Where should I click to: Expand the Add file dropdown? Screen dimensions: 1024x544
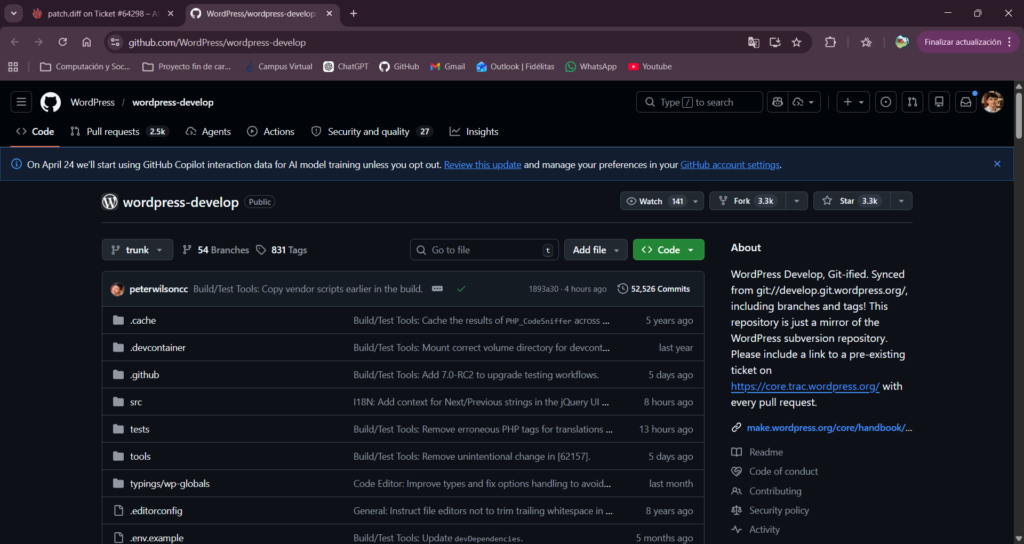[596, 249]
